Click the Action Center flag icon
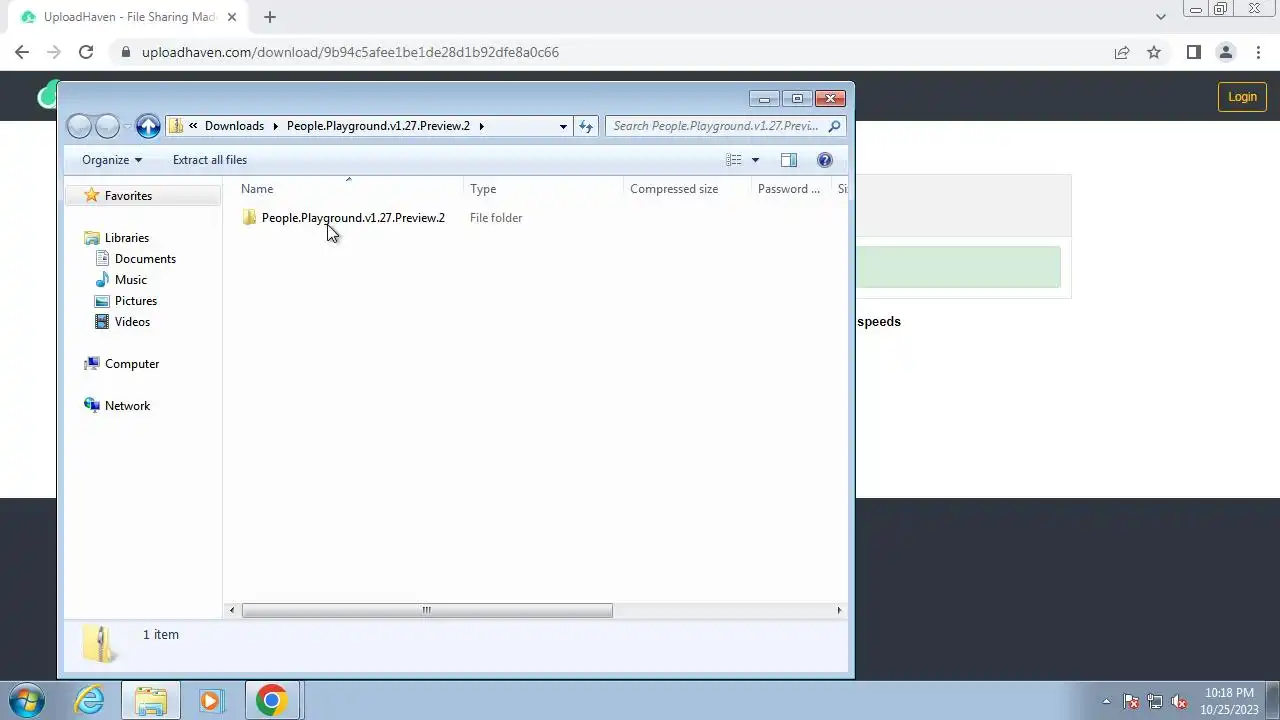The image size is (1280, 720). (x=1131, y=701)
